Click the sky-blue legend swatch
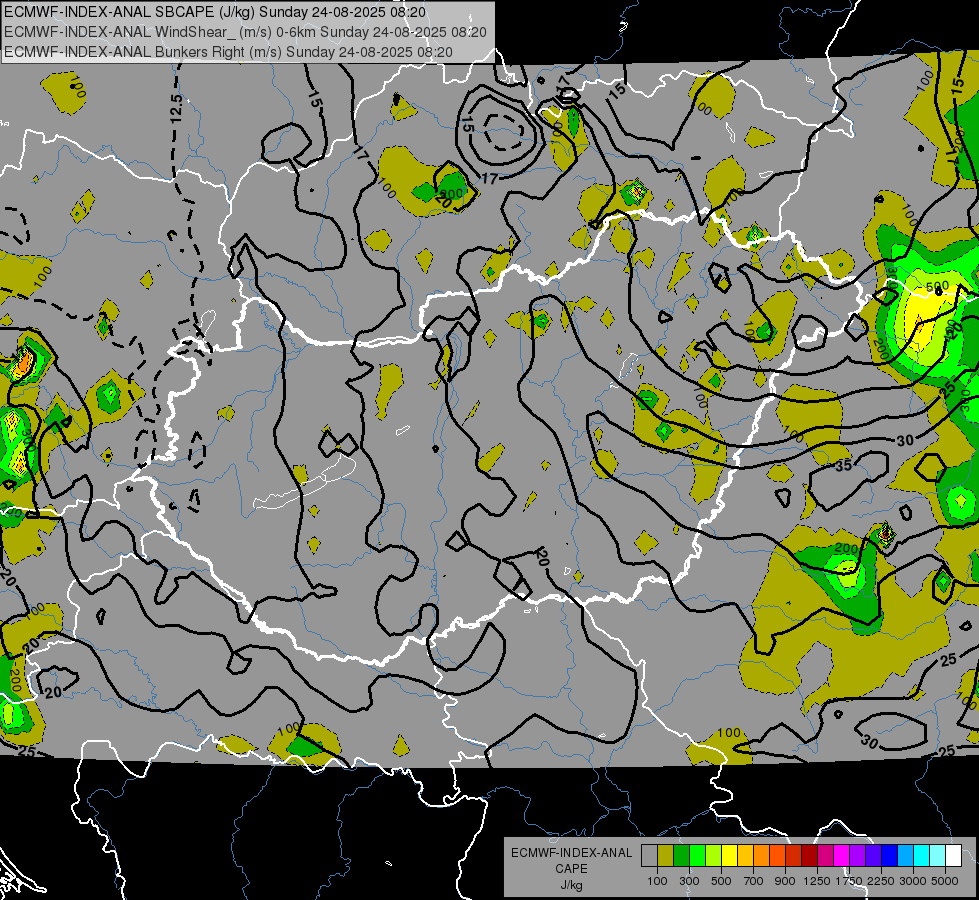The height and width of the screenshot is (900, 979). [x=906, y=855]
